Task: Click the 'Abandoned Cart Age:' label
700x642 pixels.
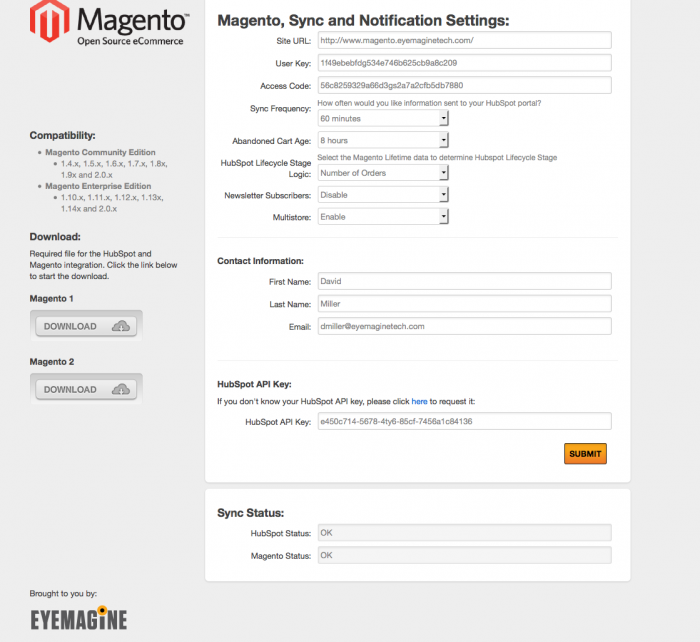Action: [271, 141]
